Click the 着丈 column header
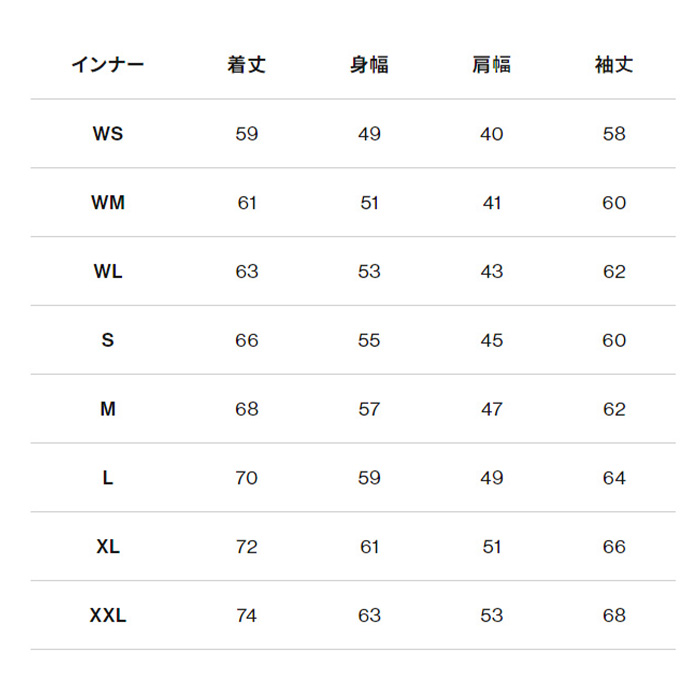The width and height of the screenshot is (700, 700). 247,65
